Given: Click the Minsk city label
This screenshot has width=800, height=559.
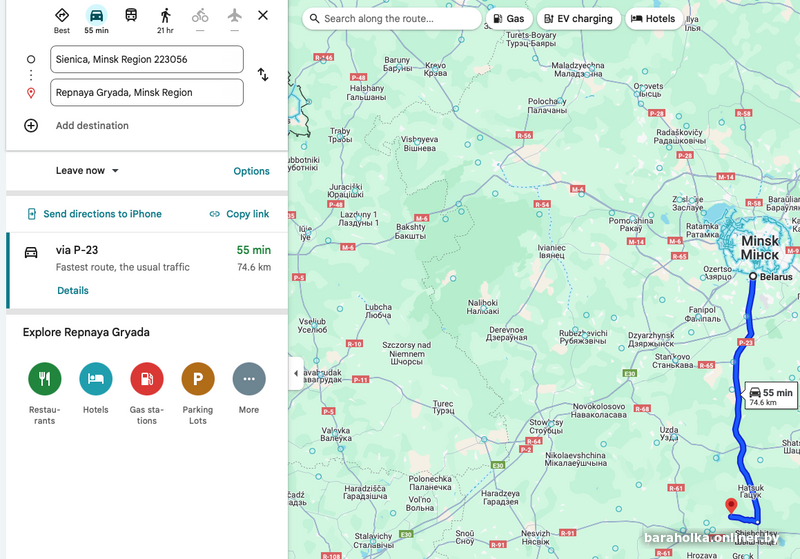Looking at the screenshot, I should (x=760, y=247).
